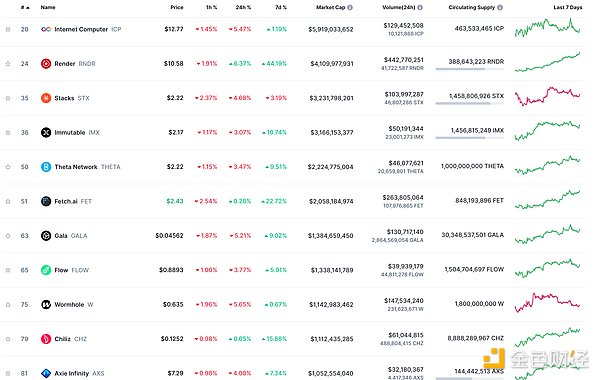Click the Wormhole coin logo
This screenshot has width=600, height=380.
[46, 305]
